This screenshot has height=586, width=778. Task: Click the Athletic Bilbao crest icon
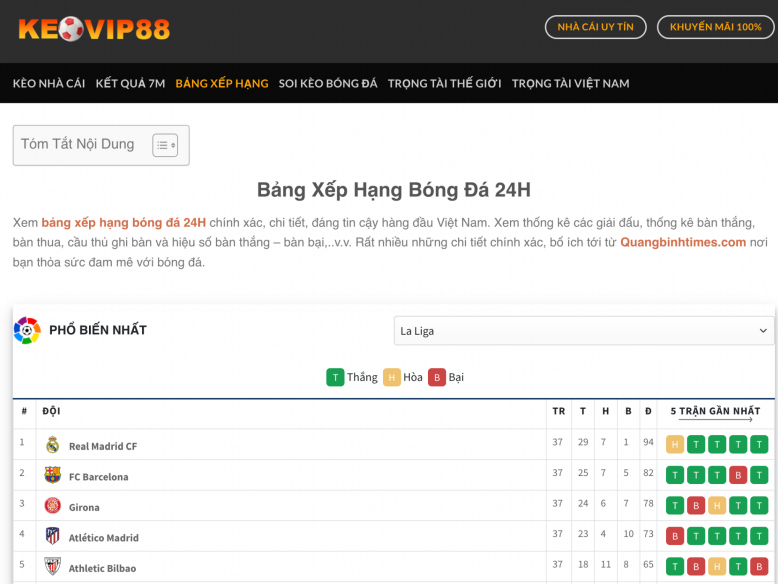[x=53, y=567]
